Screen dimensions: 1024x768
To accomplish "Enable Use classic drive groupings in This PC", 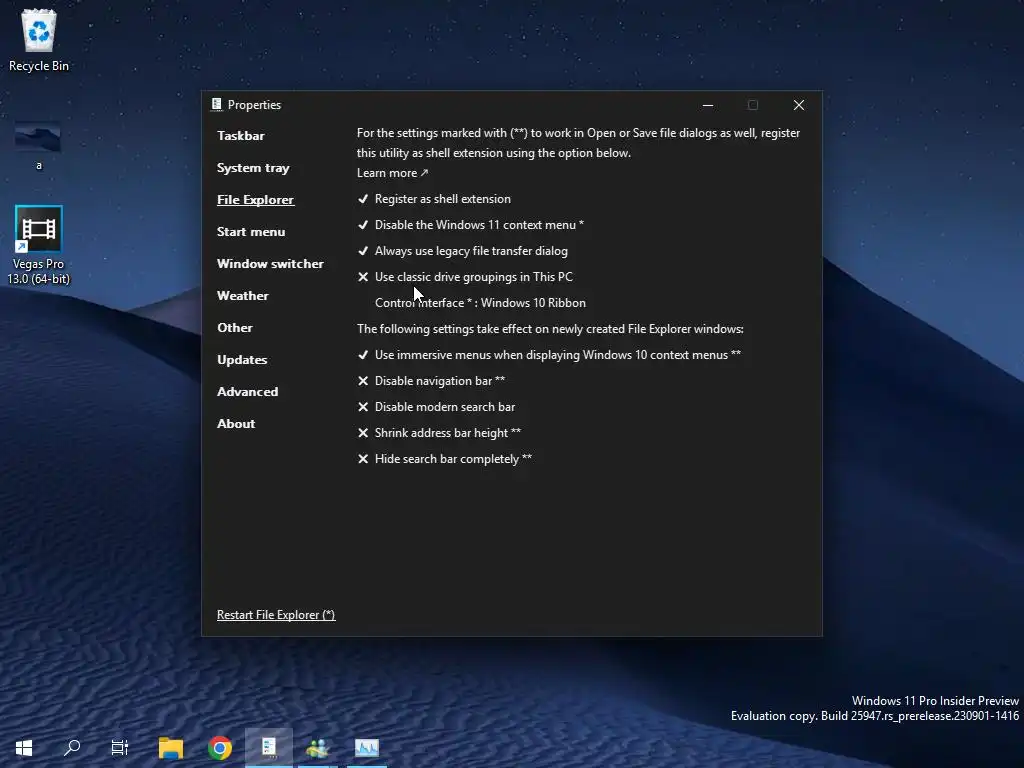I will (x=465, y=277).
